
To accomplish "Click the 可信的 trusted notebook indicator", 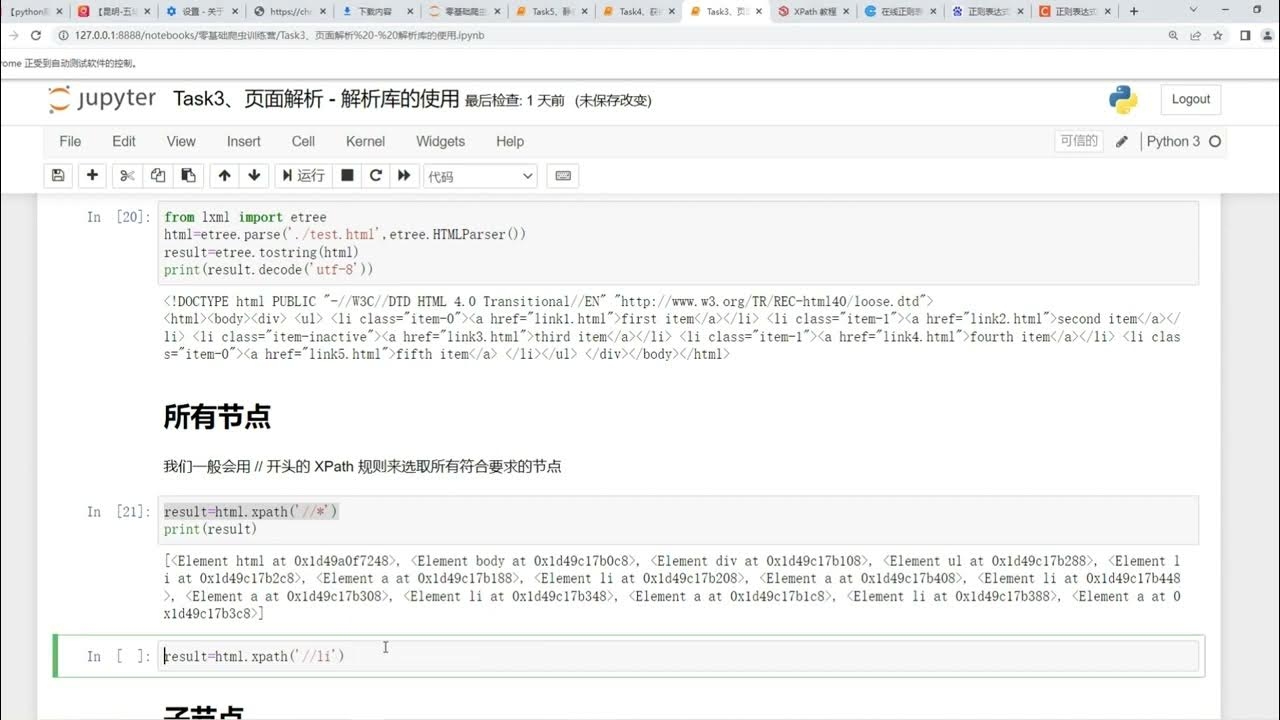I will coord(1078,141).
